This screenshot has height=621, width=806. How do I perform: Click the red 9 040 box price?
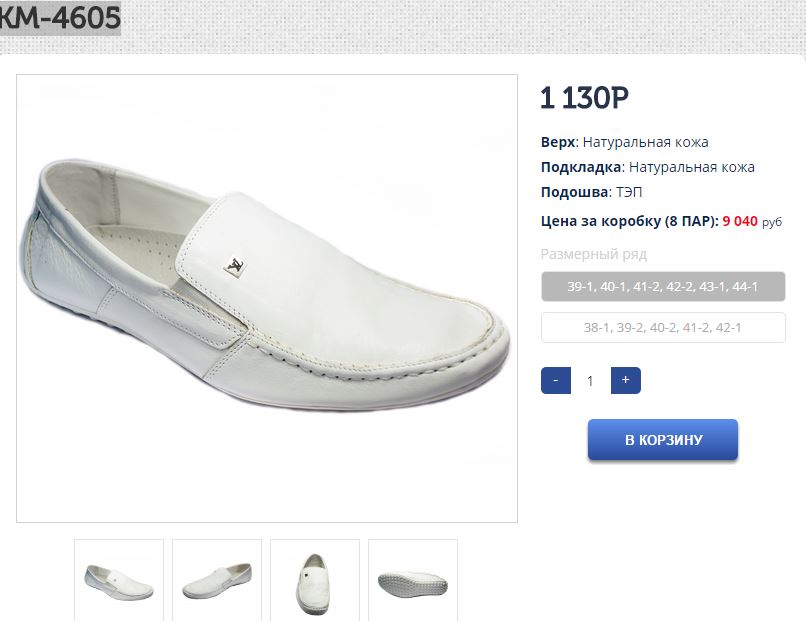(x=740, y=221)
